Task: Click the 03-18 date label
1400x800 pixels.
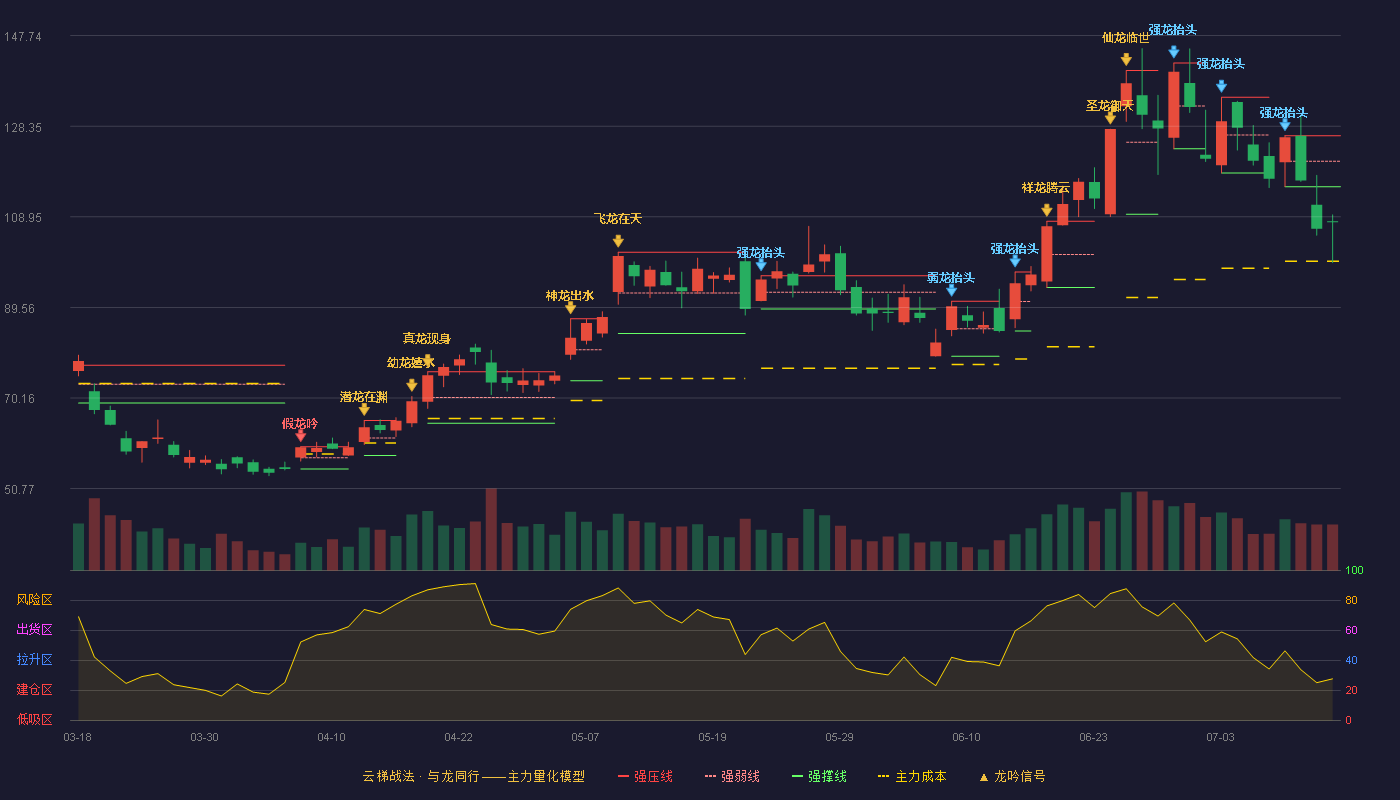Action: [x=77, y=737]
